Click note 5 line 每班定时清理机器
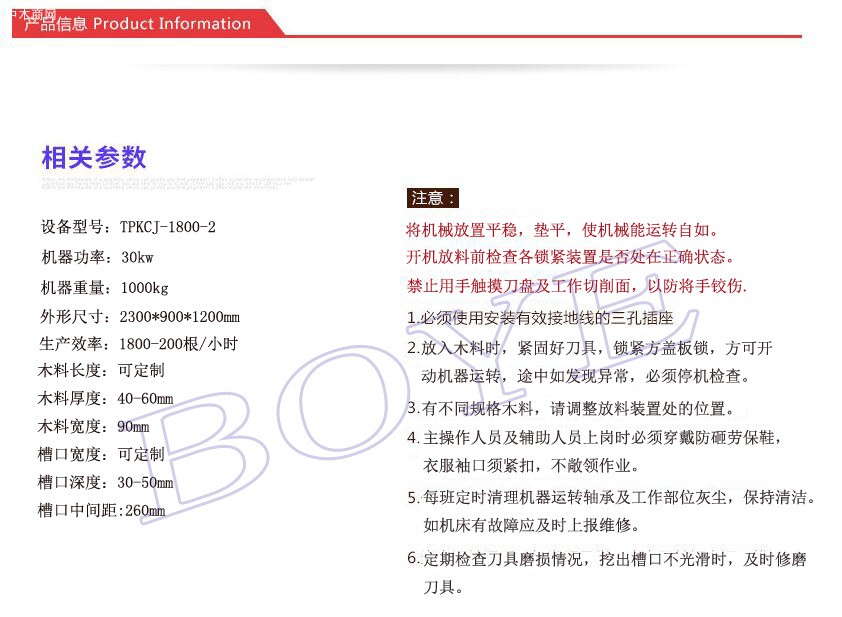This screenshot has height=617, width=842. (611, 497)
